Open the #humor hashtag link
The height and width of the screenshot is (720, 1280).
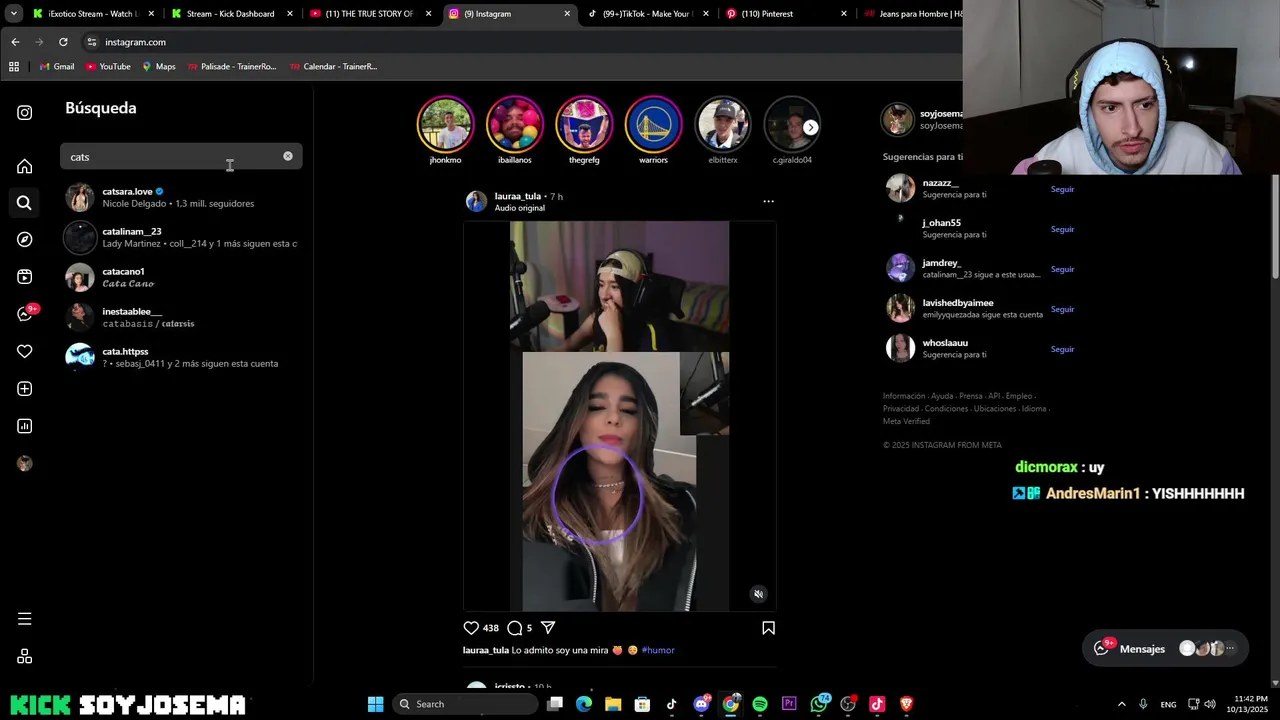(658, 650)
